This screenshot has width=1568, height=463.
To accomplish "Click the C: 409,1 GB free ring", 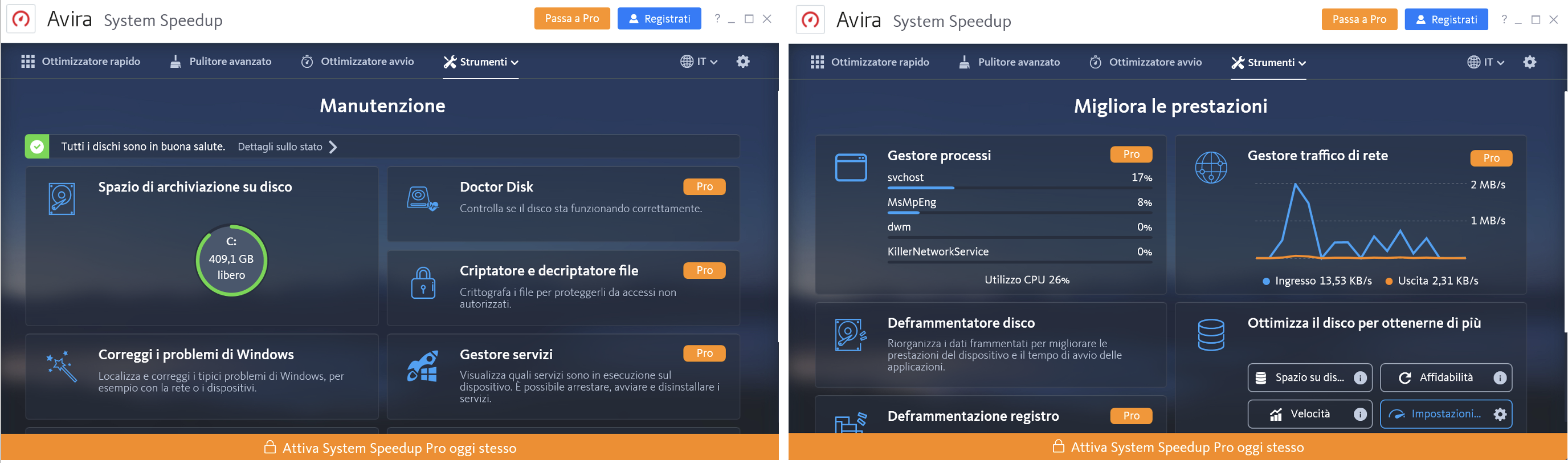I will pyautogui.click(x=231, y=261).
